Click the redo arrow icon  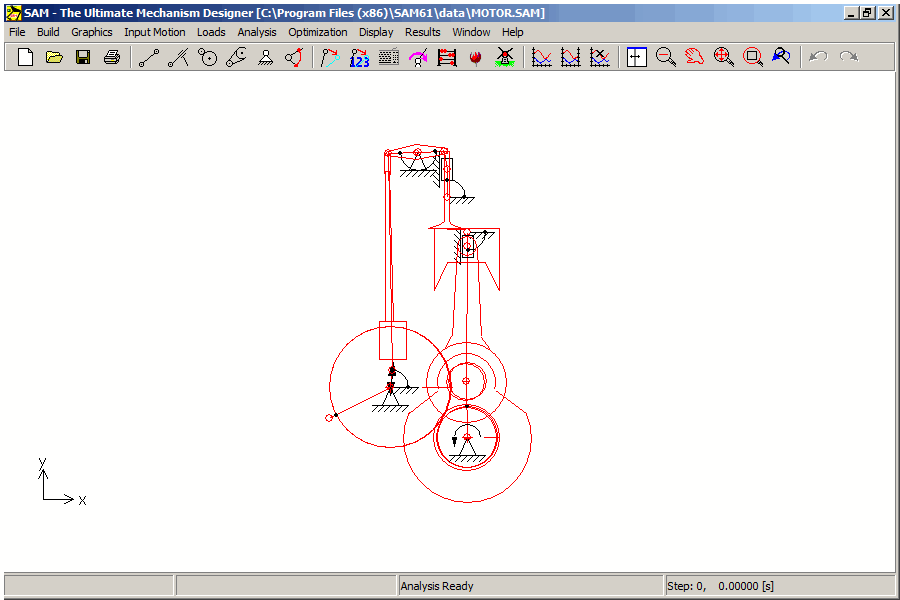[848, 57]
